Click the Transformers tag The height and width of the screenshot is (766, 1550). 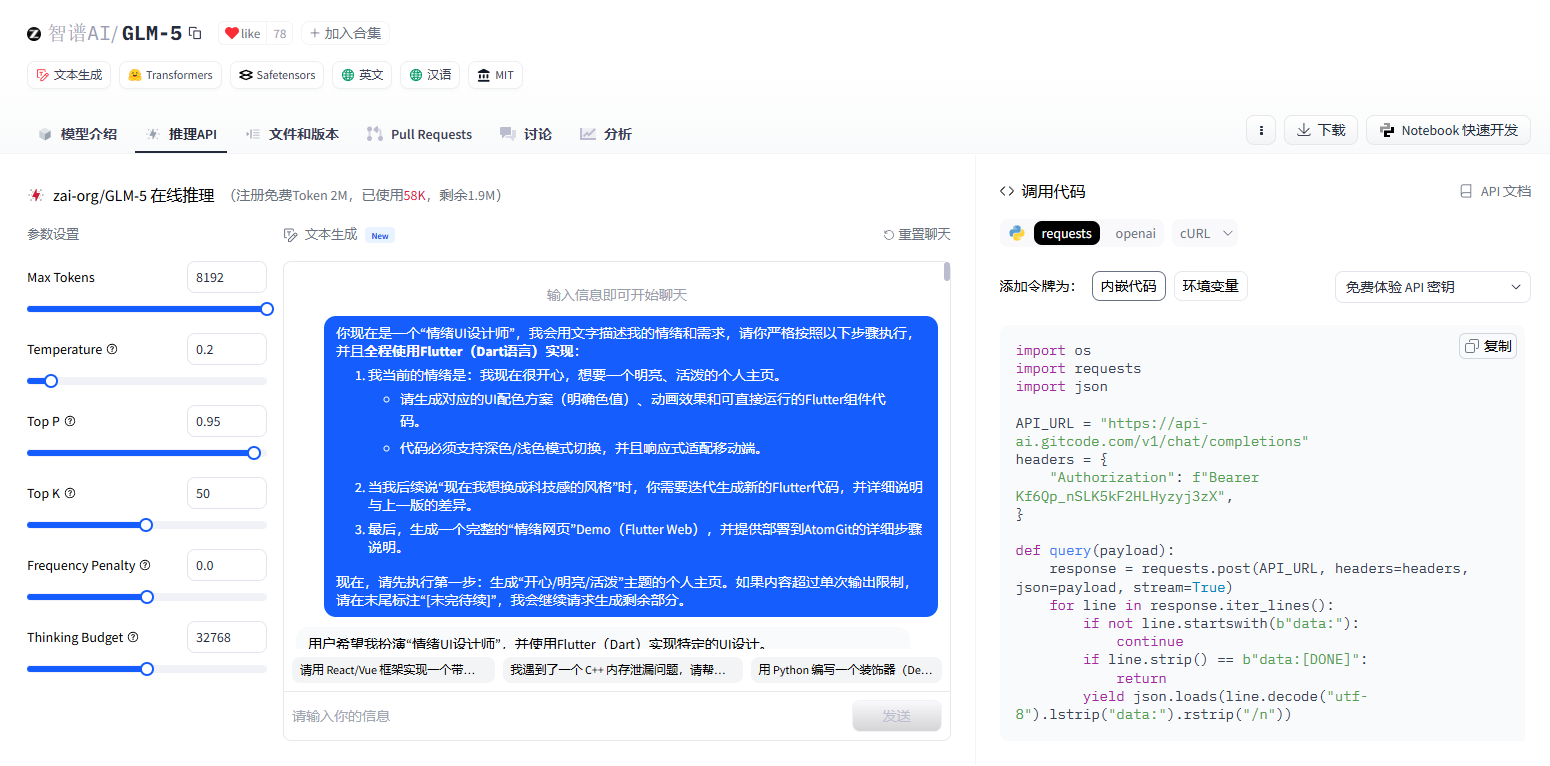pyautogui.click(x=170, y=75)
